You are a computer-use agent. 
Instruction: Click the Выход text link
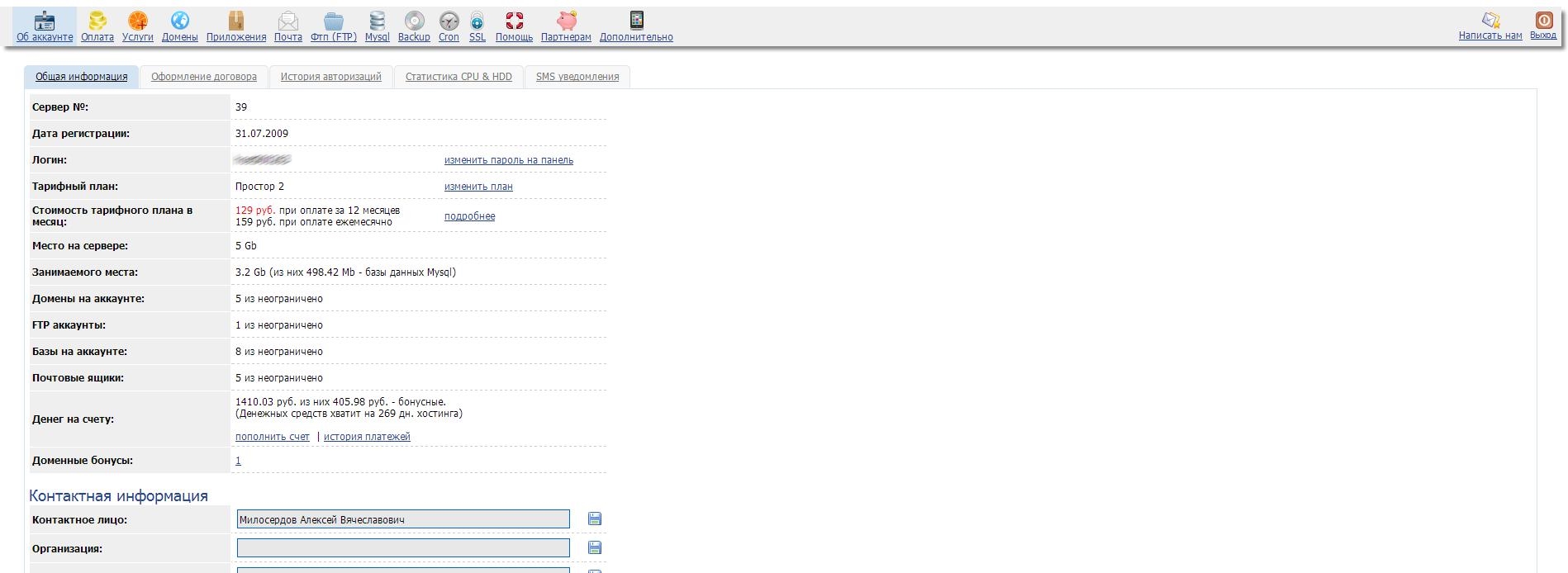[x=1543, y=36]
